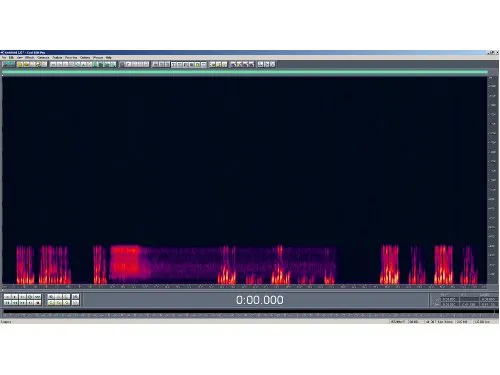Click the Play button in transport controls
The image size is (500, 375).
point(15,296)
